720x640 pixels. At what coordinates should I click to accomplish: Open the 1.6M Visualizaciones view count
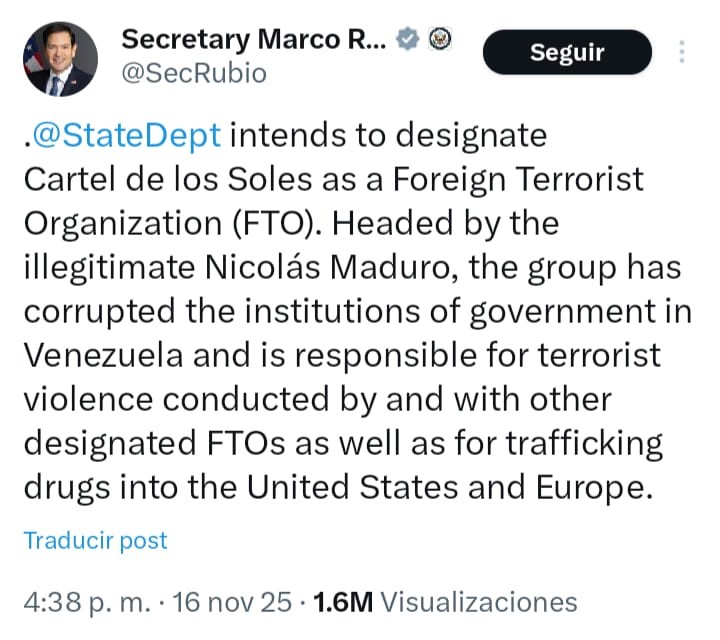pyautogui.click(x=445, y=603)
